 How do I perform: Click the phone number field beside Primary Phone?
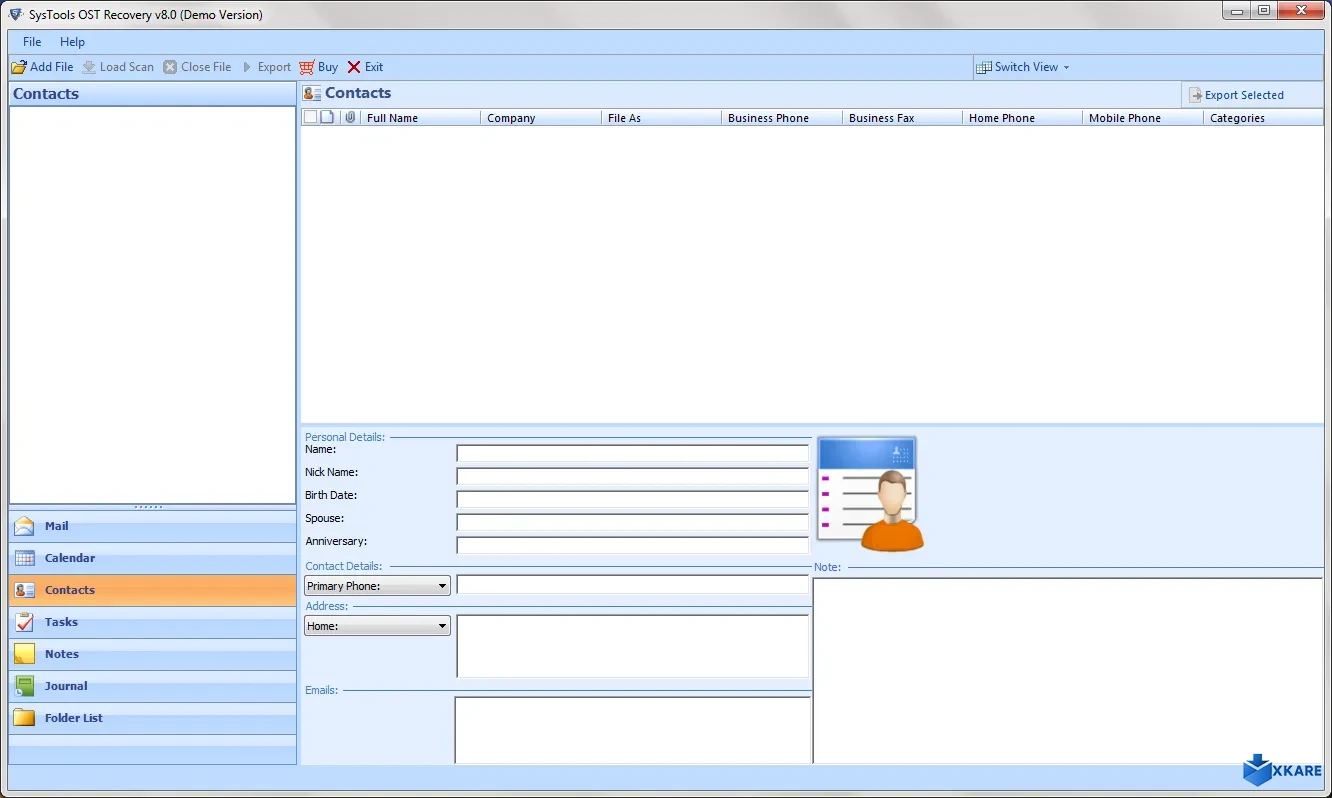[632, 585]
